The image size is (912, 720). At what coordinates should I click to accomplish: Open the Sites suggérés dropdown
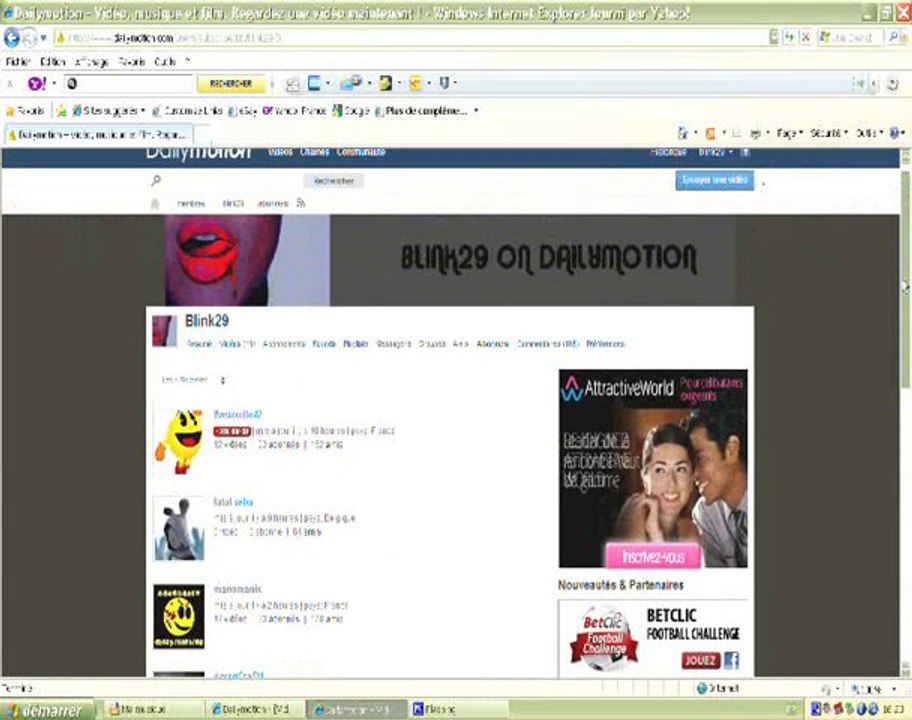tap(108, 111)
